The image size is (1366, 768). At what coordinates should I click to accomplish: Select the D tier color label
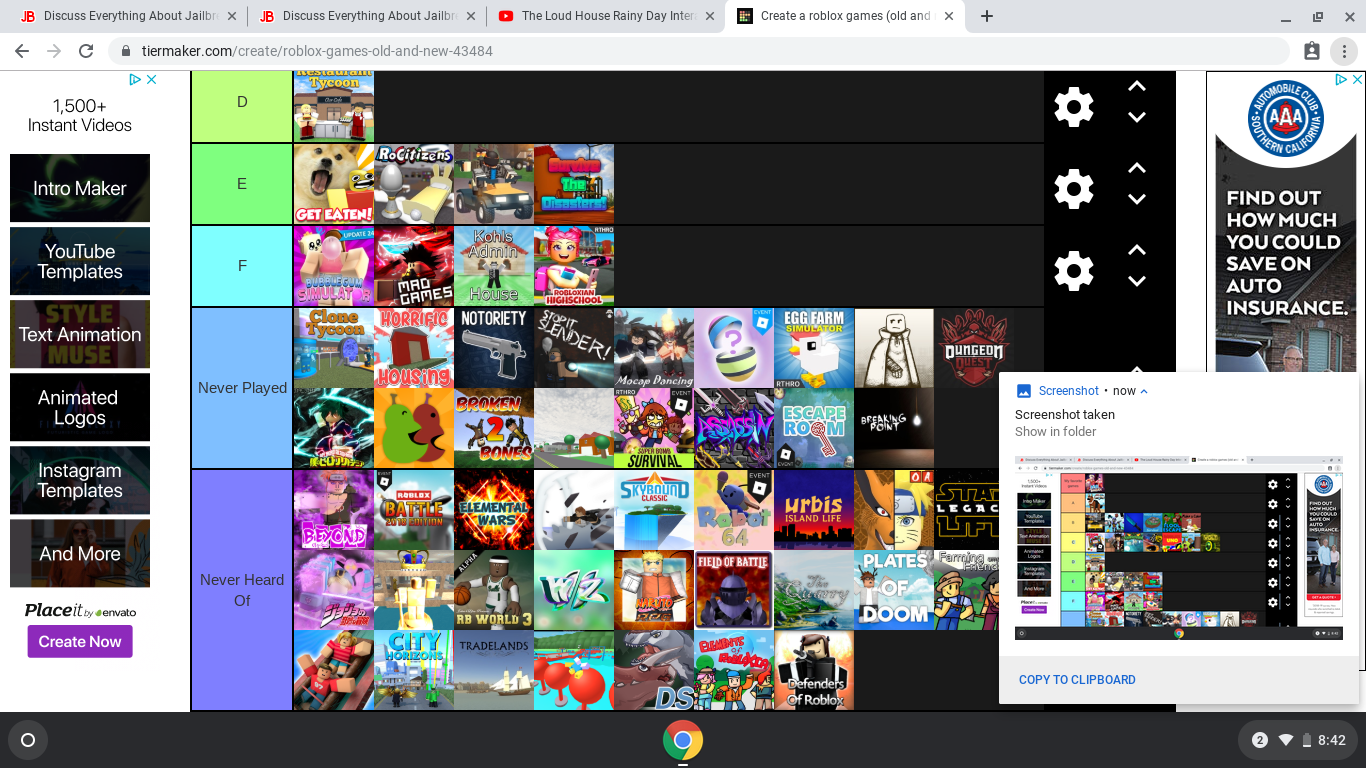(242, 102)
